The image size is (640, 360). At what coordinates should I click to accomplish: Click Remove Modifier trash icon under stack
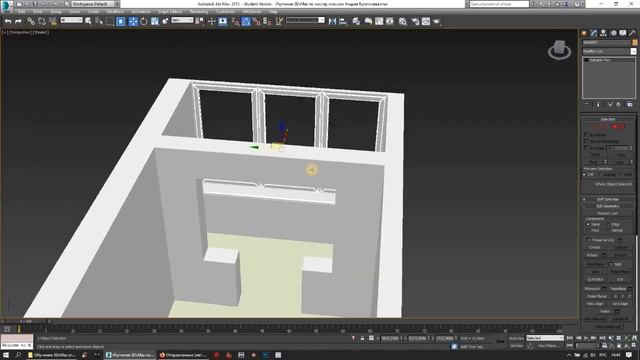tap(618, 104)
